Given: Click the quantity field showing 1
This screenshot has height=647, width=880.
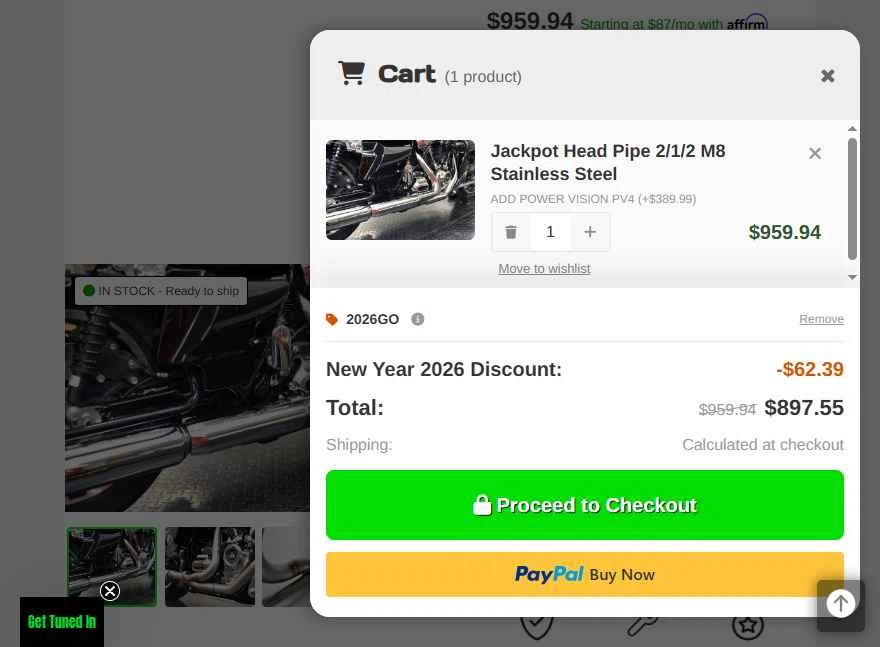Looking at the screenshot, I should pos(550,232).
